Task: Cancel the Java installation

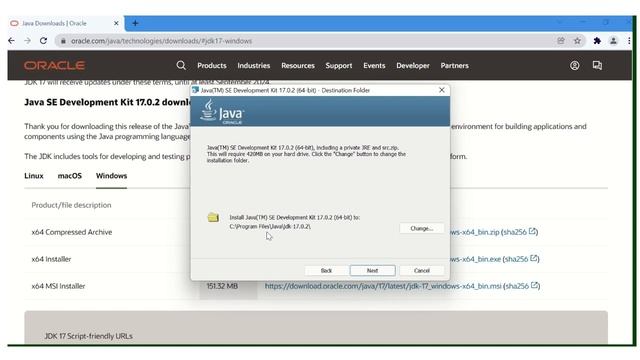Action: 422,270
